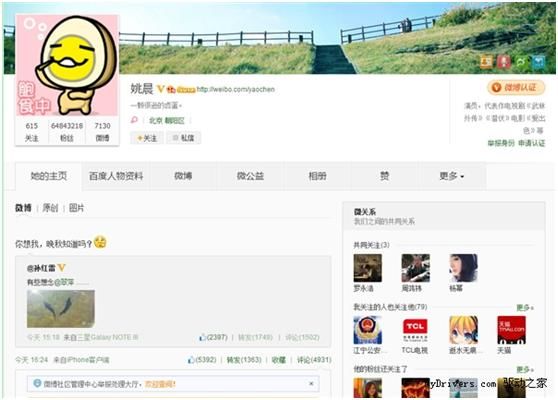Screen dimensions: 558x400
Task: Open the 姚晨 profile avatar image
Action: (67, 65)
